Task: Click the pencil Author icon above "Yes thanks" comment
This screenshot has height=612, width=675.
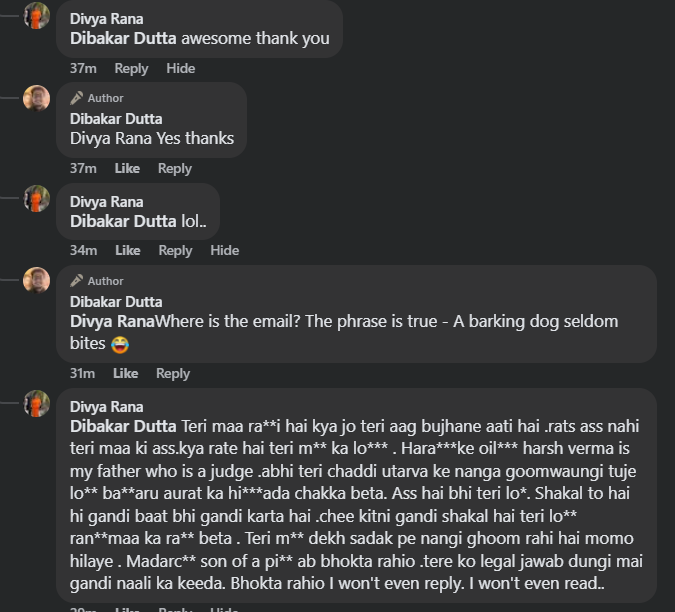Action: 76,98
